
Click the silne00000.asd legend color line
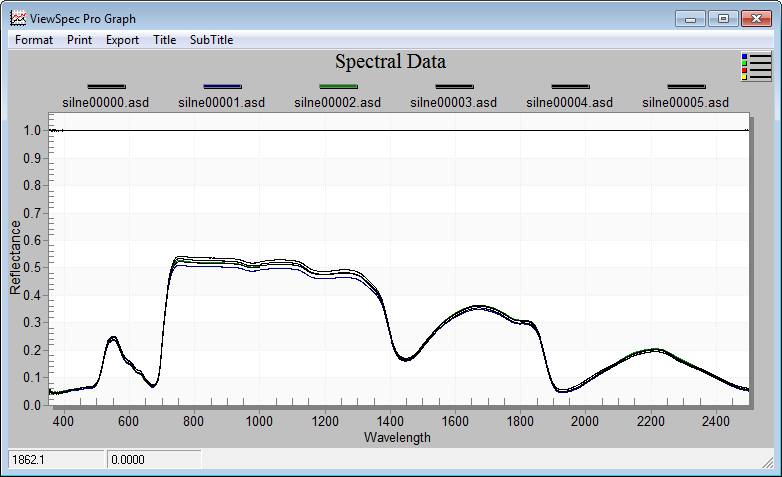coord(106,86)
